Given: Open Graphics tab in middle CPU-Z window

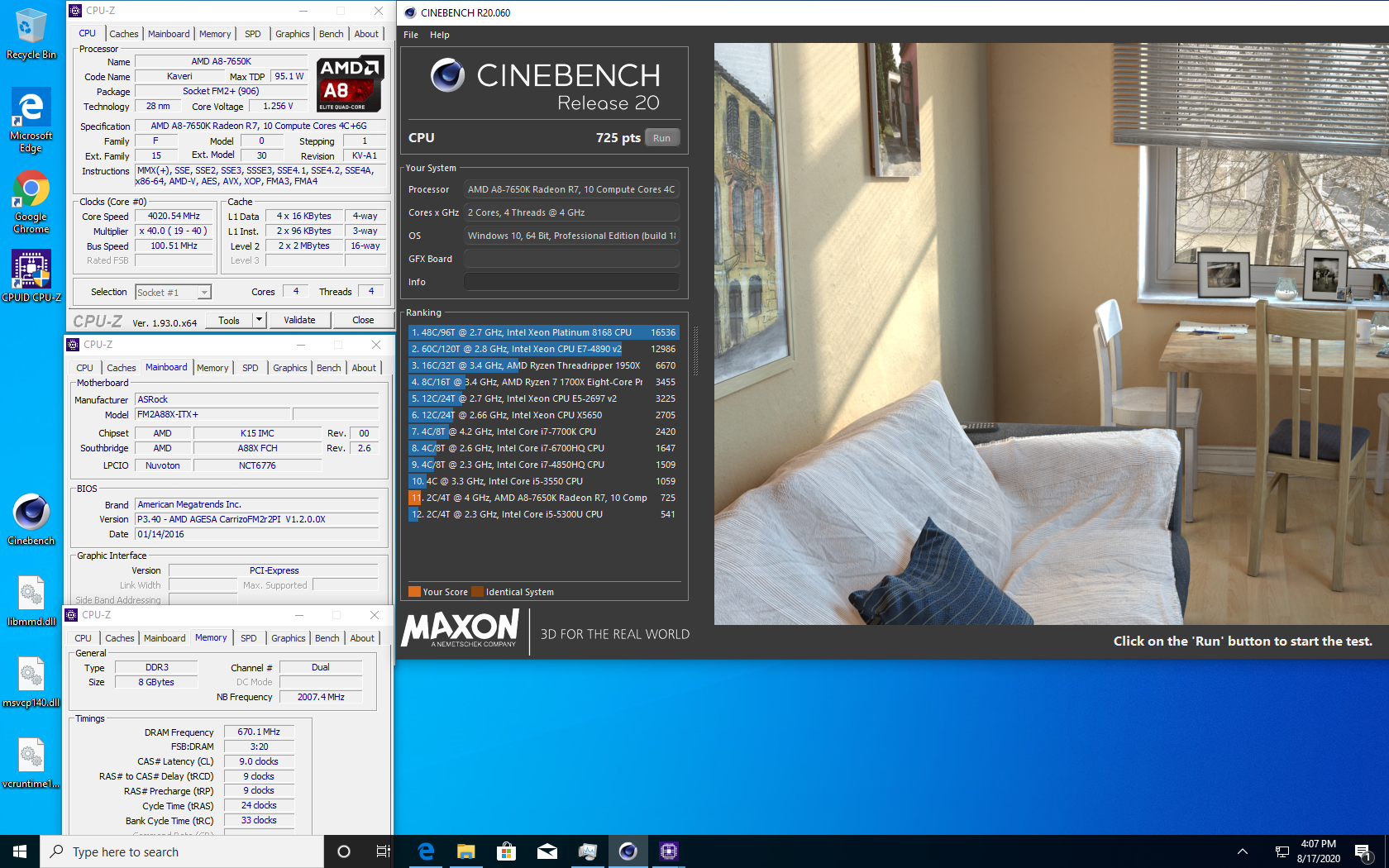Looking at the screenshot, I should (x=290, y=368).
